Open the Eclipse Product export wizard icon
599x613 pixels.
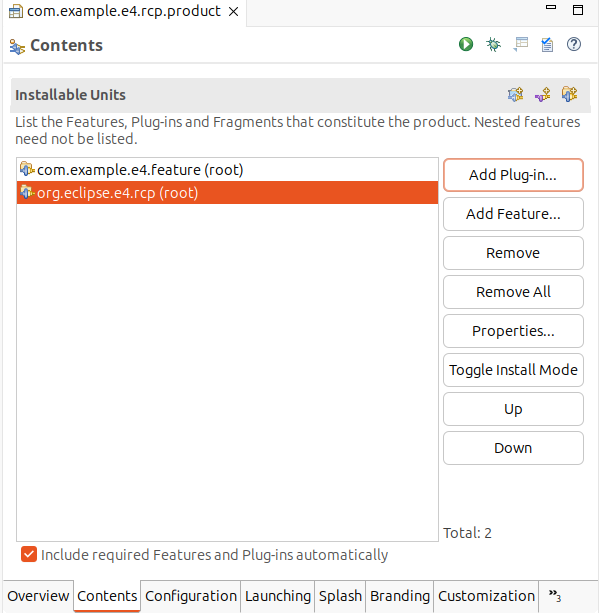(x=520, y=44)
